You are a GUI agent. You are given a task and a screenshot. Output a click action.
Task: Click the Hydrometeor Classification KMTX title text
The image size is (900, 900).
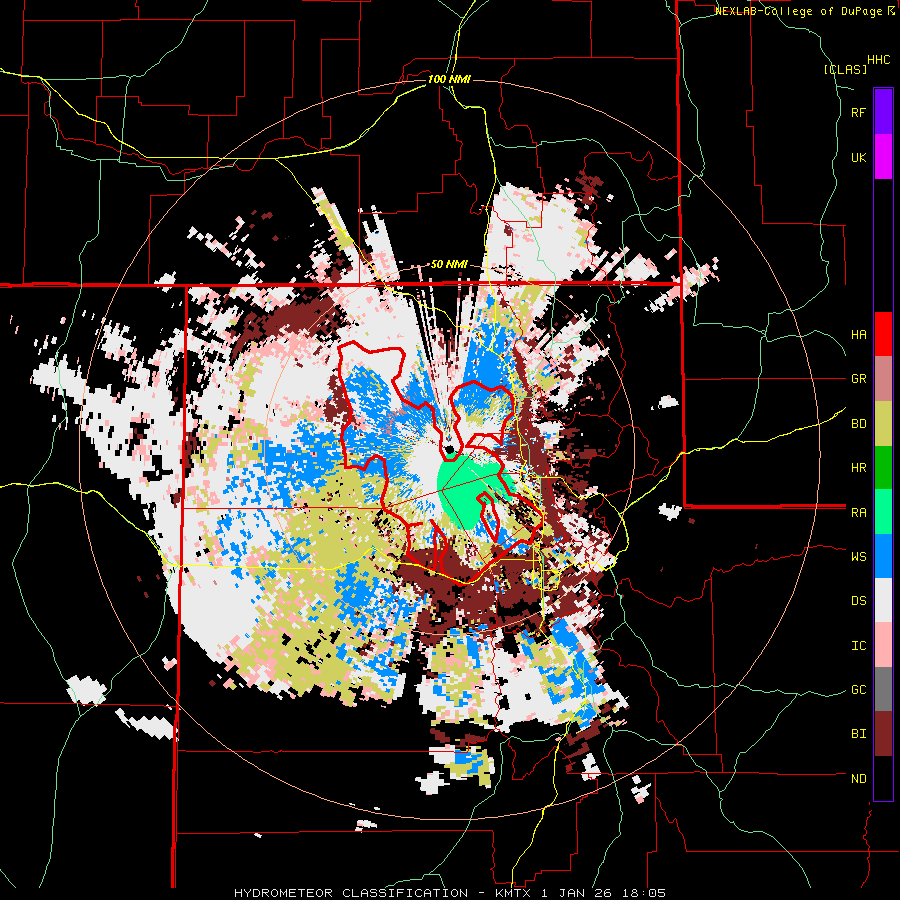450,893
